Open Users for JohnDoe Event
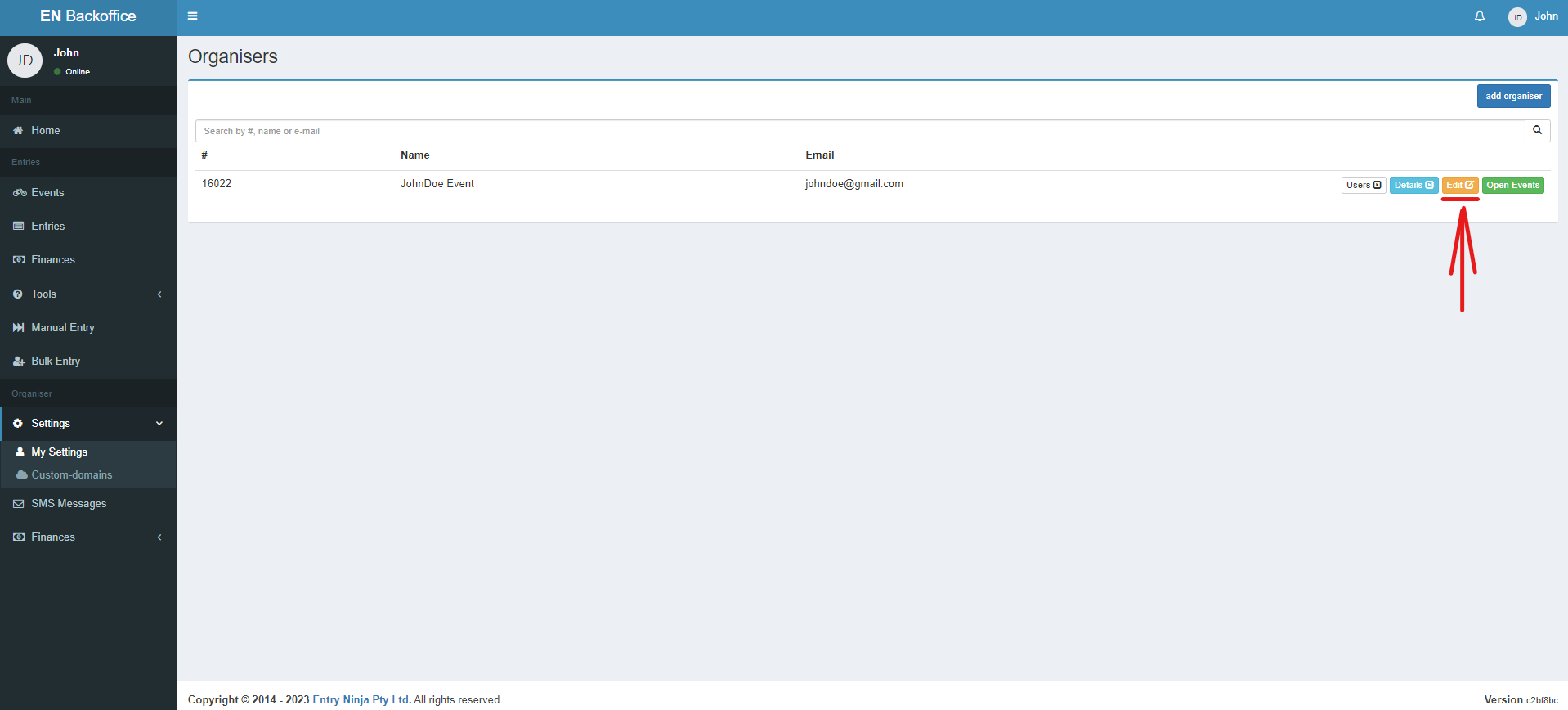Image resolution: width=1568 pixels, height=710 pixels. point(1364,186)
